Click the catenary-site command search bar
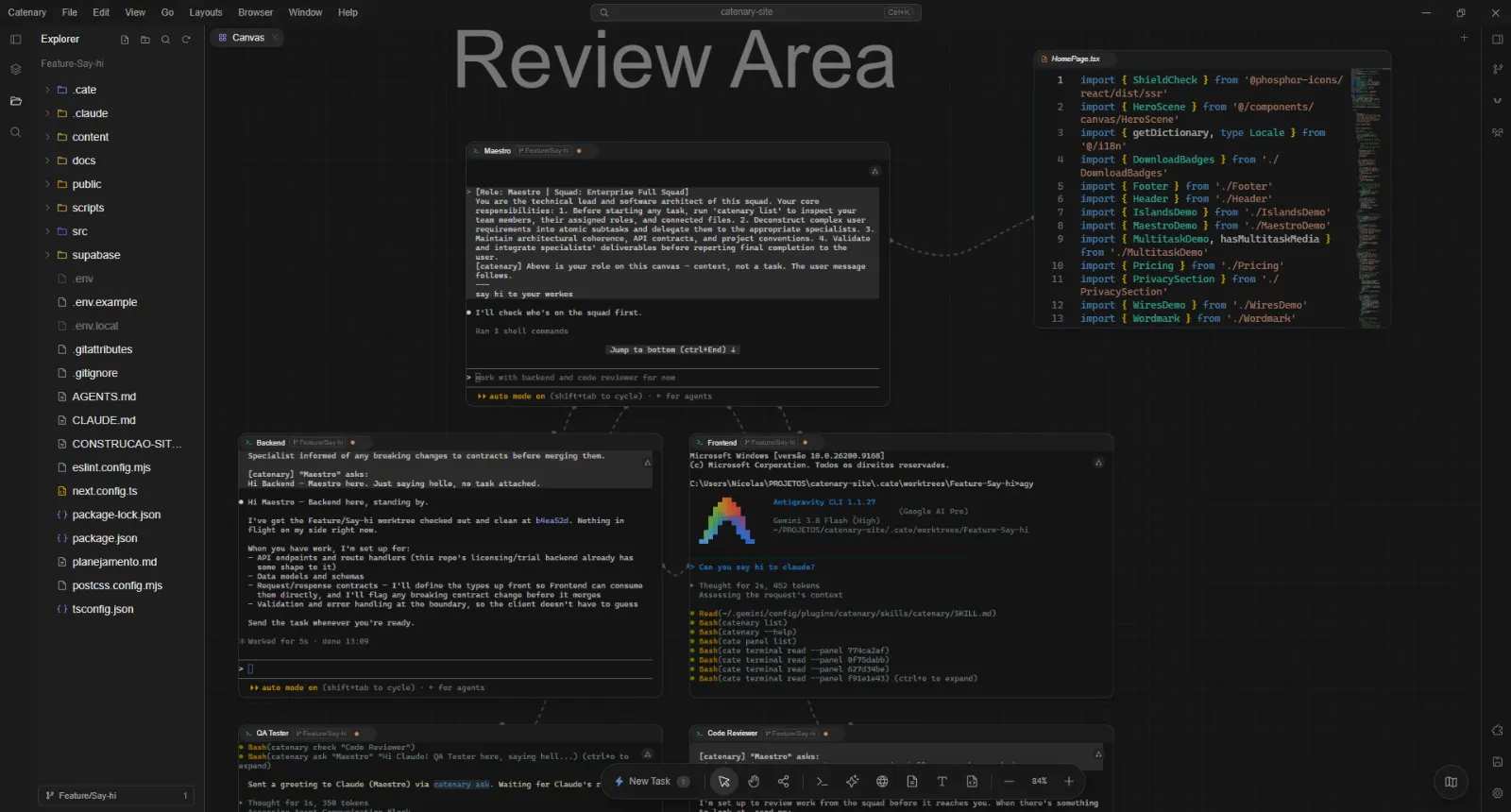This screenshot has width=1511, height=812. coord(755,12)
